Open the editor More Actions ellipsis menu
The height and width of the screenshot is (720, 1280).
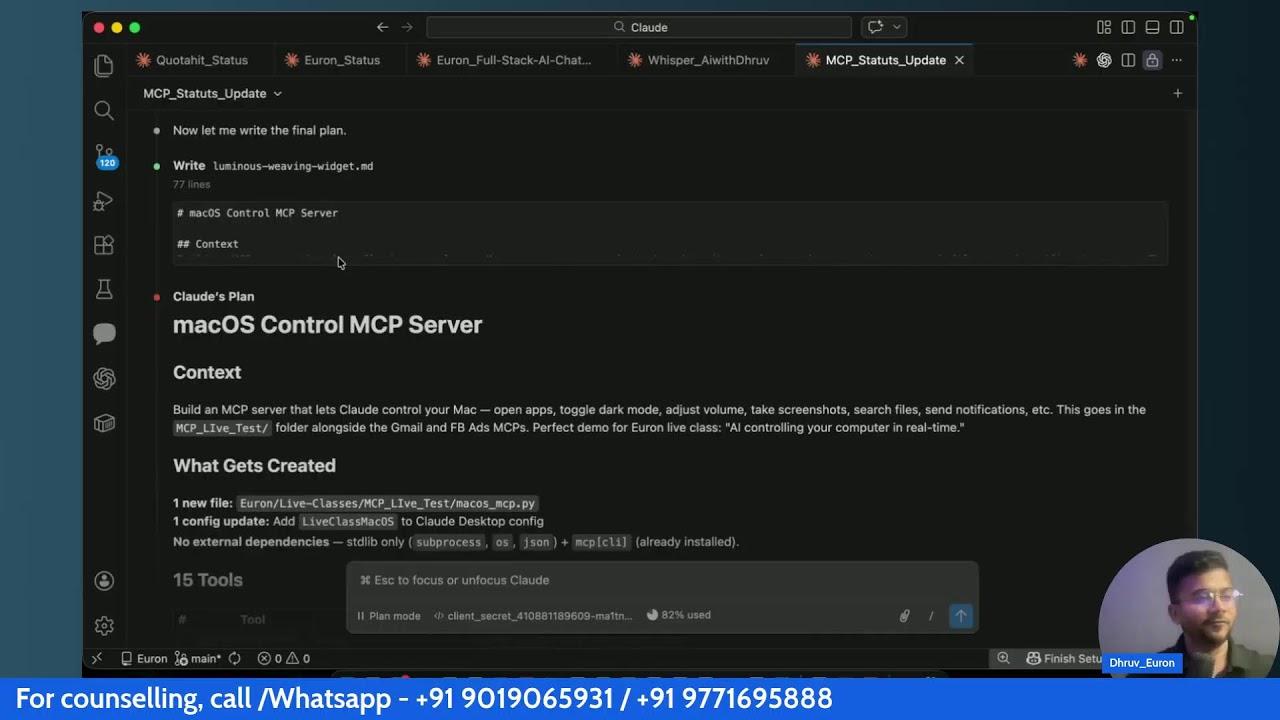coord(1177,60)
